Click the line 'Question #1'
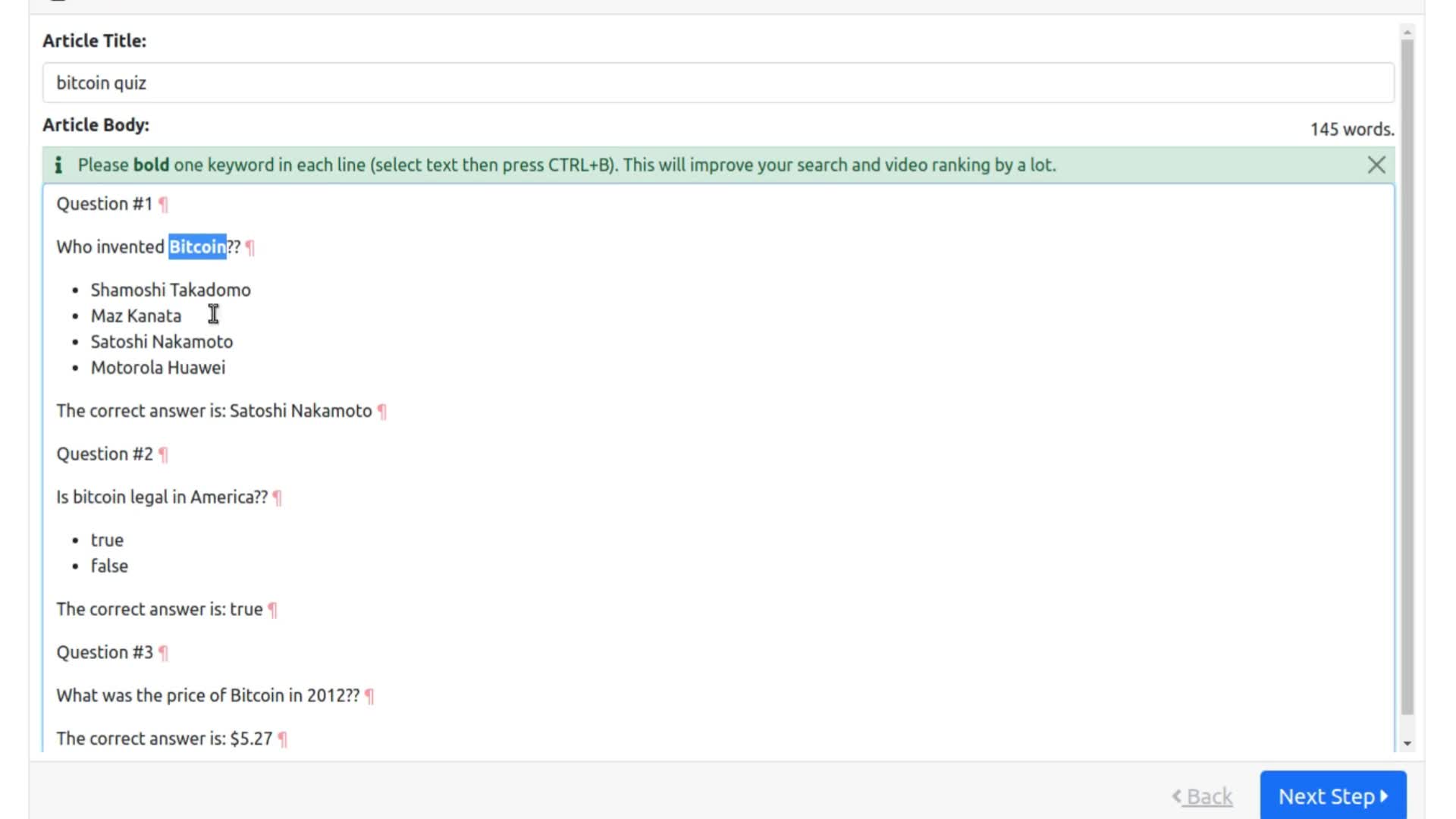Screen dimensions: 1456x819 (105, 204)
